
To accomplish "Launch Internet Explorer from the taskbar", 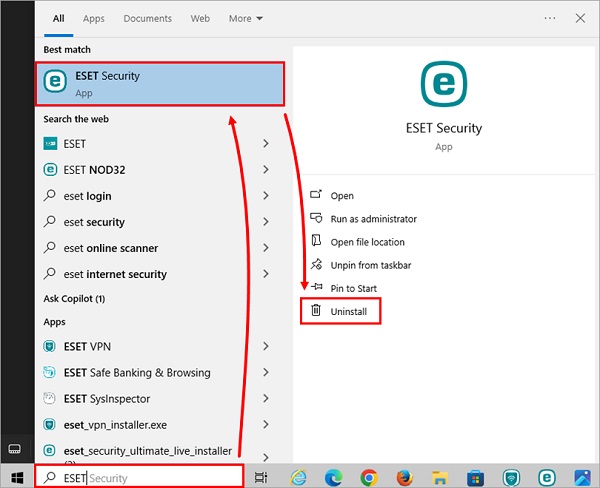I will (298, 478).
